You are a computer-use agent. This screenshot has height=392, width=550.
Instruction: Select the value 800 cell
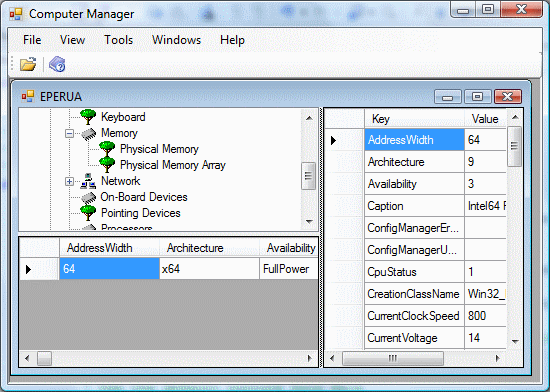(485, 316)
